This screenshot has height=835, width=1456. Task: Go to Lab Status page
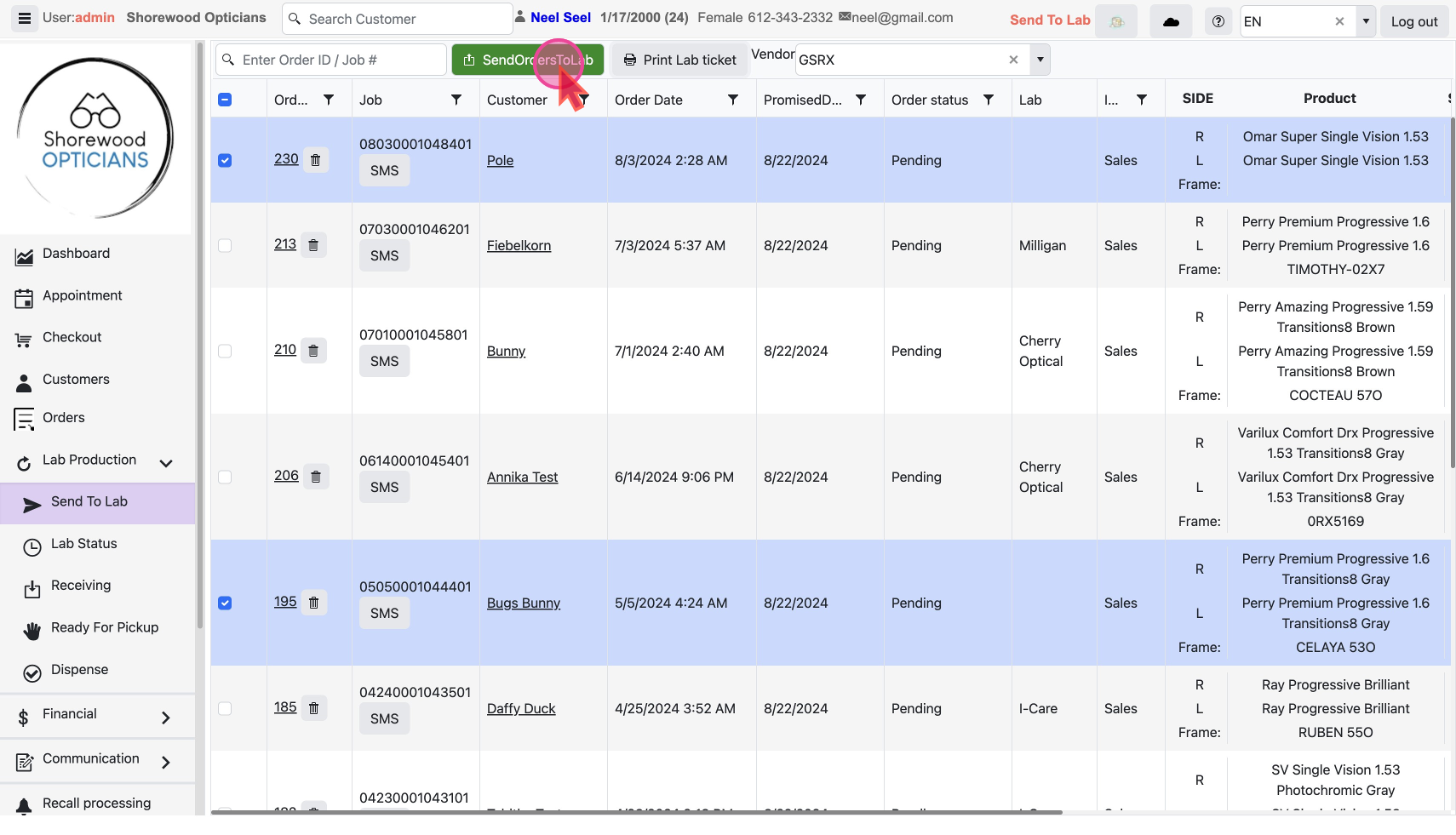[83, 544]
